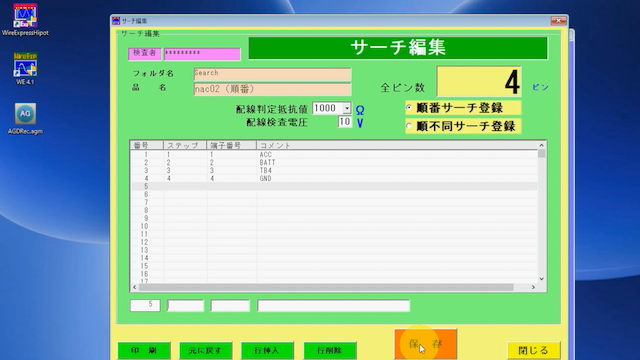Select empty row number 5 in table
640x360 pixels.
coord(334,187)
